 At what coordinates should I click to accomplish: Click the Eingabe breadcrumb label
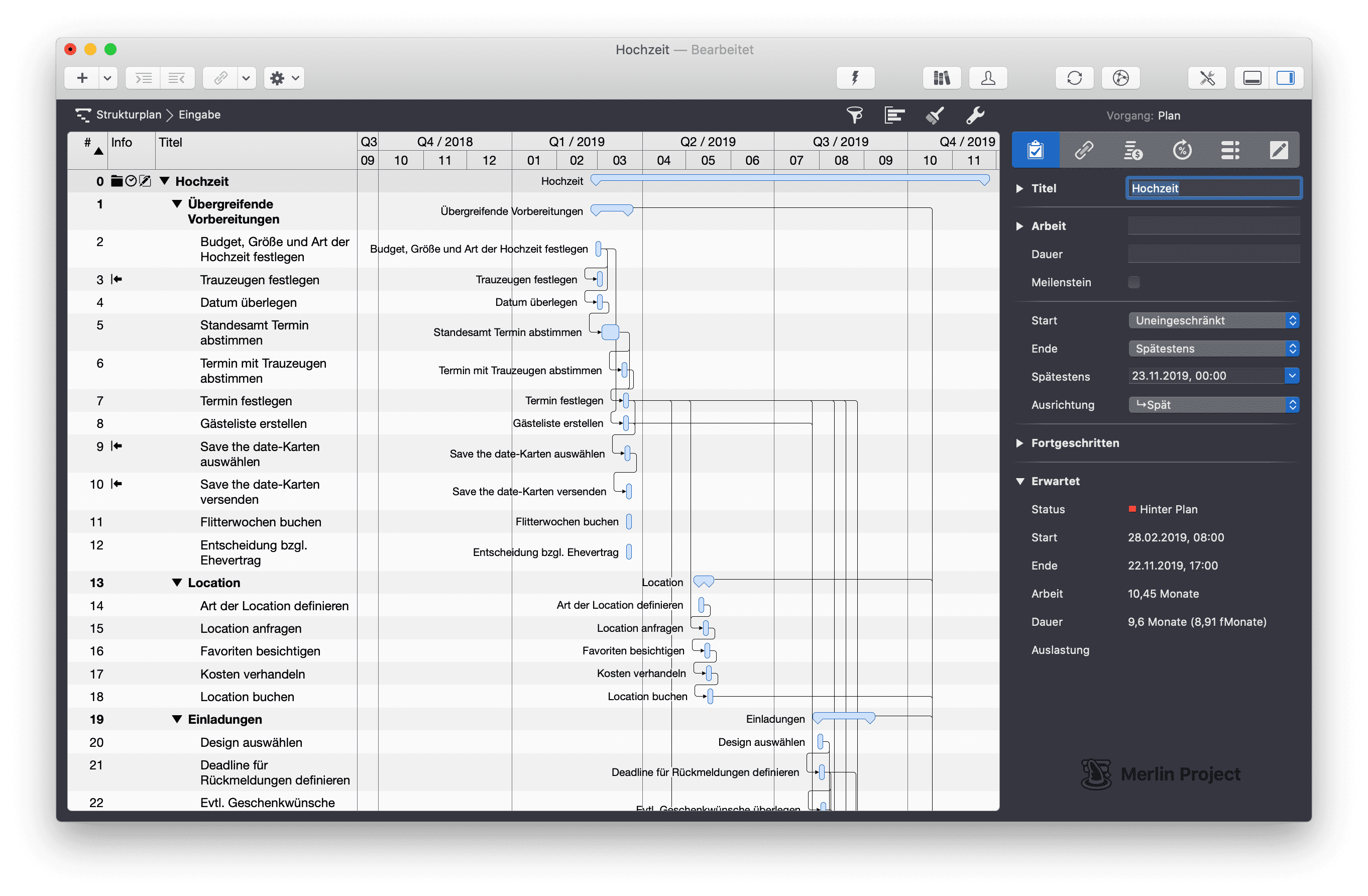coord(199,115)
